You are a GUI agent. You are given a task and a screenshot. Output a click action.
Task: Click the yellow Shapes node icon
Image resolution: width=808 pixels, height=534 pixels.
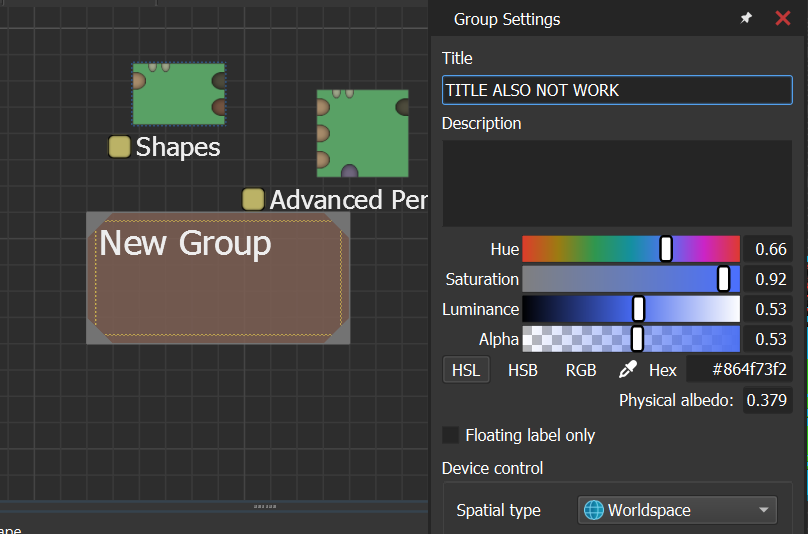pyautogui.click(x=120, y=147)
